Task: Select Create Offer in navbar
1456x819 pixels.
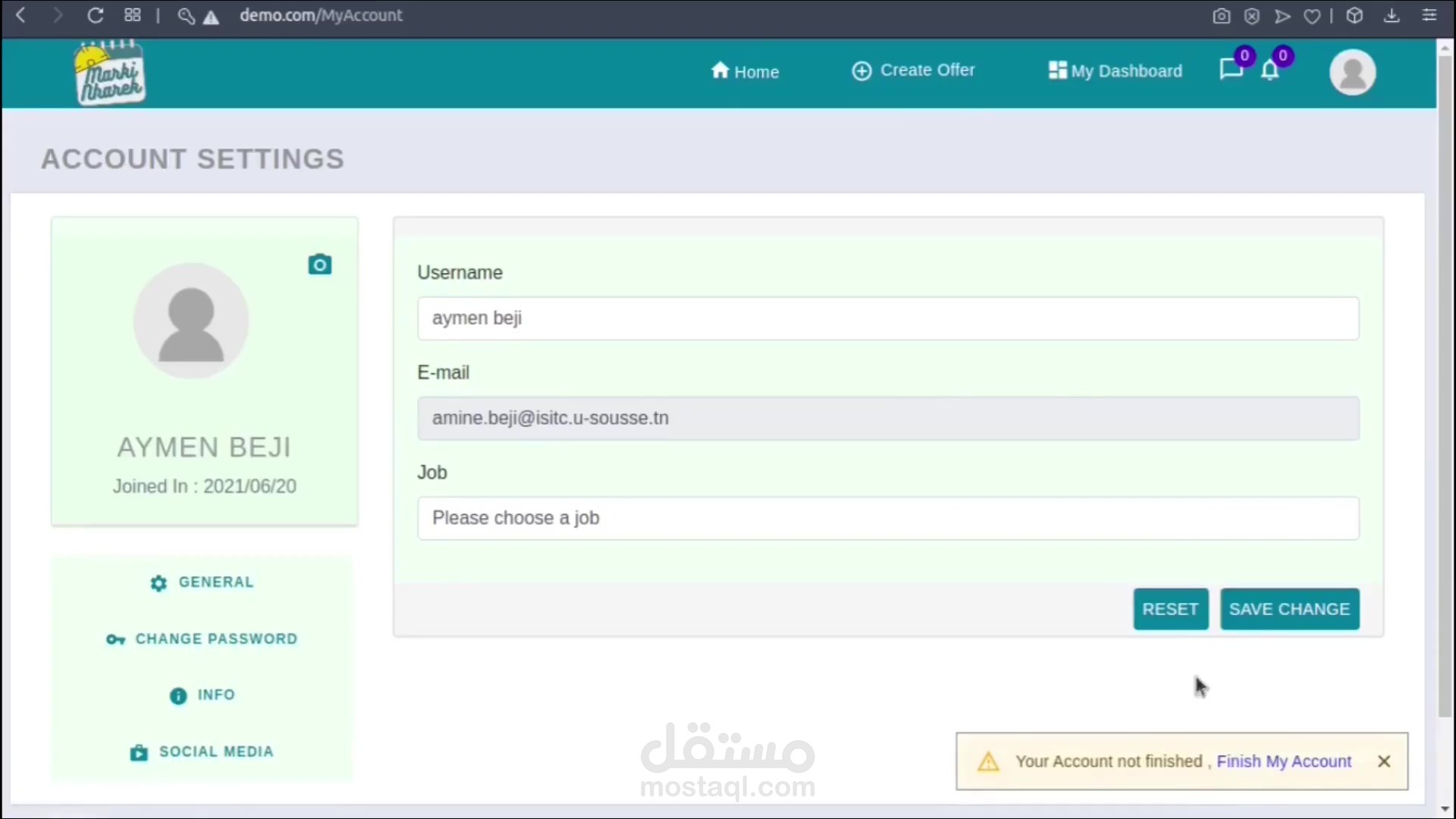Action: pos(913,71)
